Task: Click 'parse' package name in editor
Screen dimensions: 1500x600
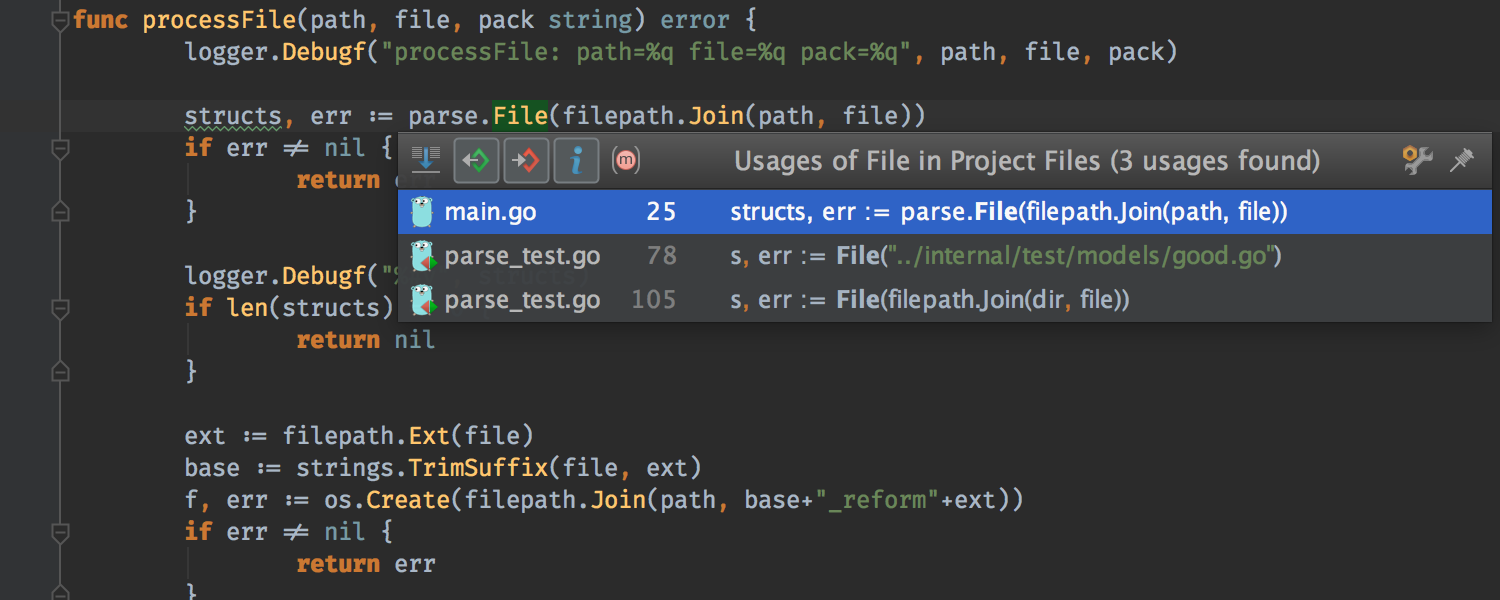Action: [x=443, y=116]
